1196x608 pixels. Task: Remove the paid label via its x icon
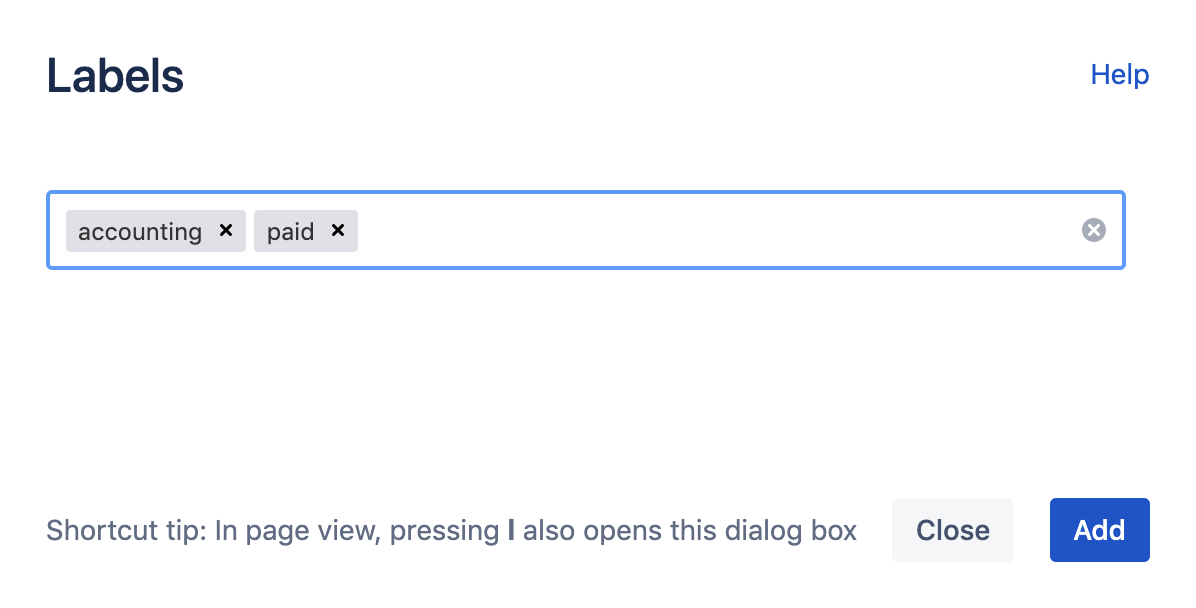[x=337, y=231]
